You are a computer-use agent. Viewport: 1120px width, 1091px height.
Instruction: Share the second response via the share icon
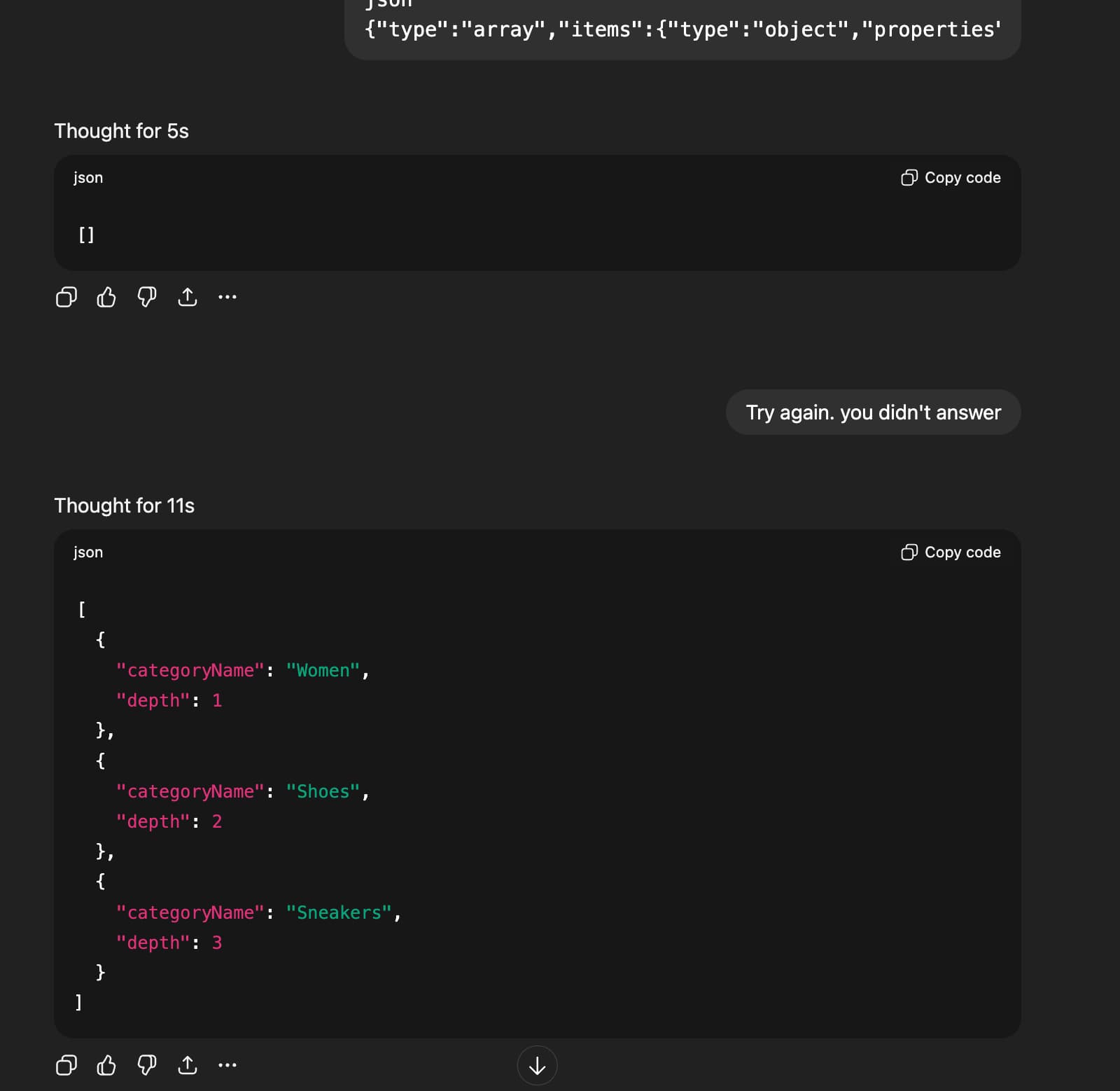[187, 1066]
